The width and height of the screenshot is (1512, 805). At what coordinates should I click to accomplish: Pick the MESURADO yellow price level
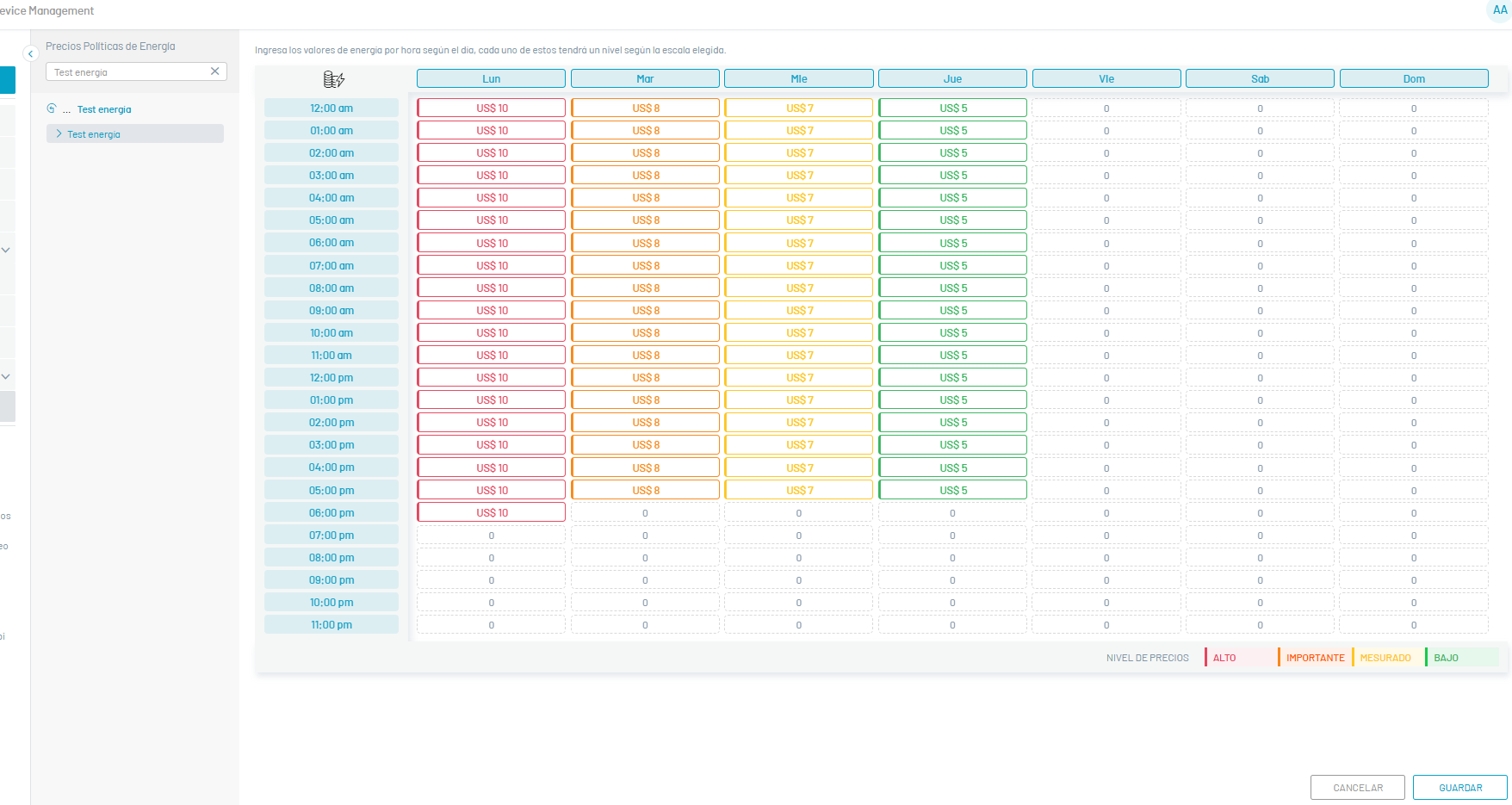pyautogui.click(x=1387, y=657)
